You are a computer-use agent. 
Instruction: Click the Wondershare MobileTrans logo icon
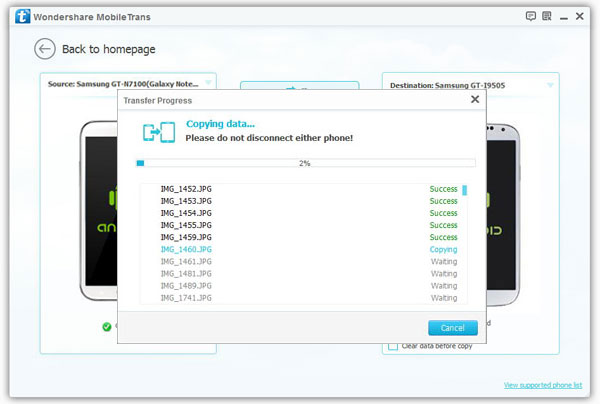[x=23, y=16]
